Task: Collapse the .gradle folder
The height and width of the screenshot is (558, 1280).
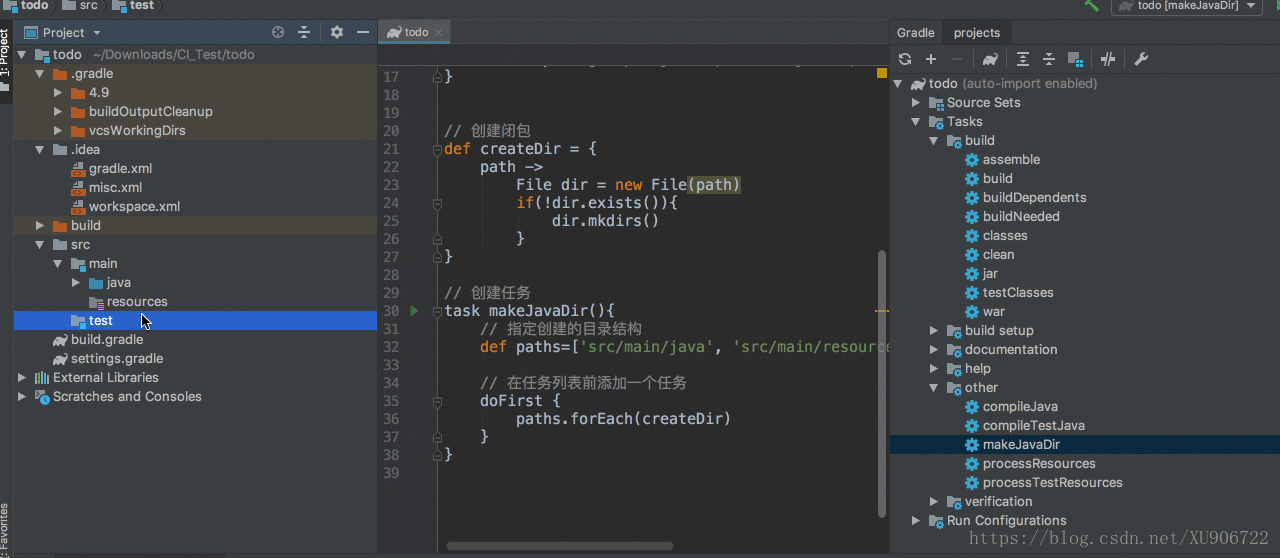Action: pyautogui.click(x=40, y=74)
